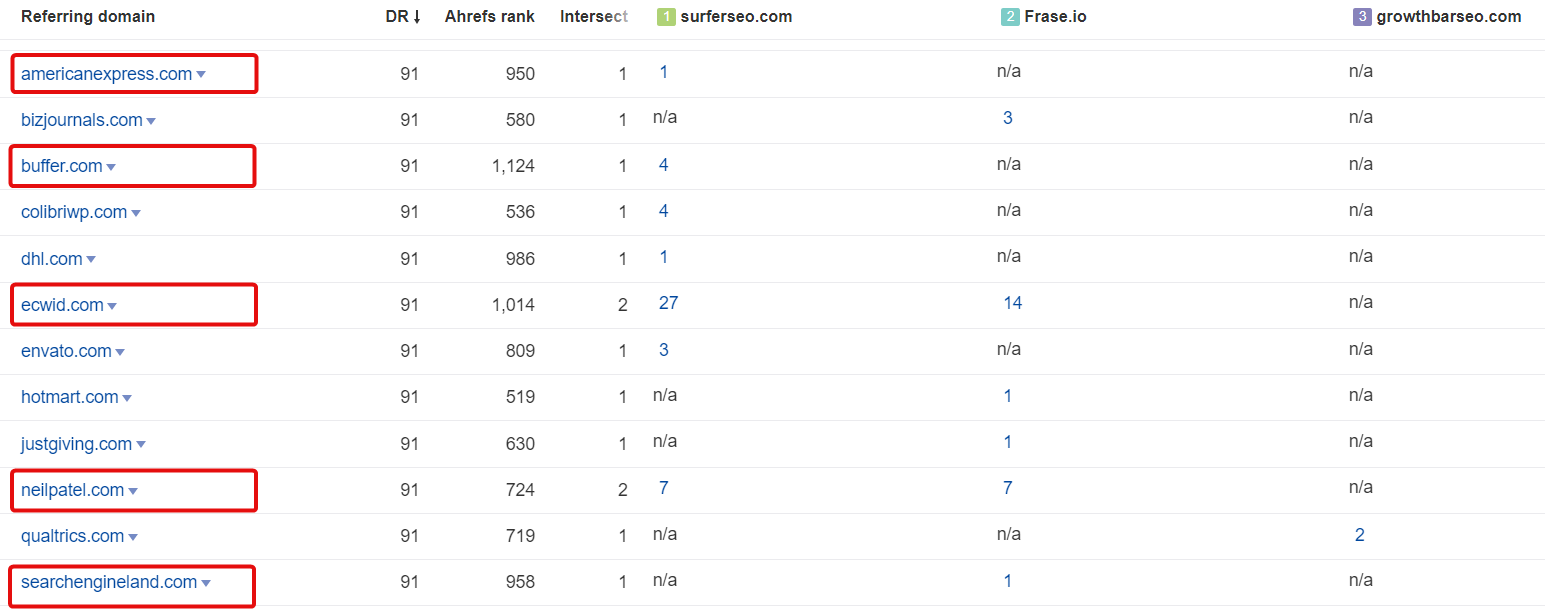Open the buffer.com dropdown caret
This screenshot has width=1545, height=614.
(111, 167)
